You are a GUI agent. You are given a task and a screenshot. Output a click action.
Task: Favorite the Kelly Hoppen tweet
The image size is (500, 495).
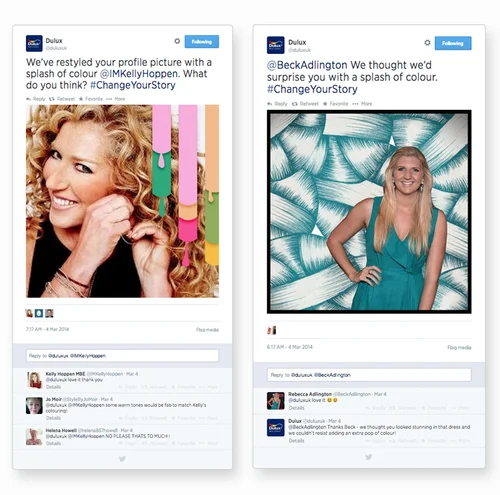(x=91, y=99)
